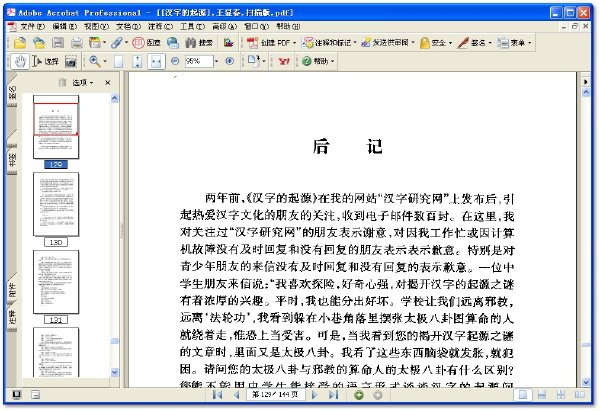The width and height of the screenshot is (600, 411).
Task: Open the 帮助 help toolbar dropdown
Action: [x=318, y=61]
